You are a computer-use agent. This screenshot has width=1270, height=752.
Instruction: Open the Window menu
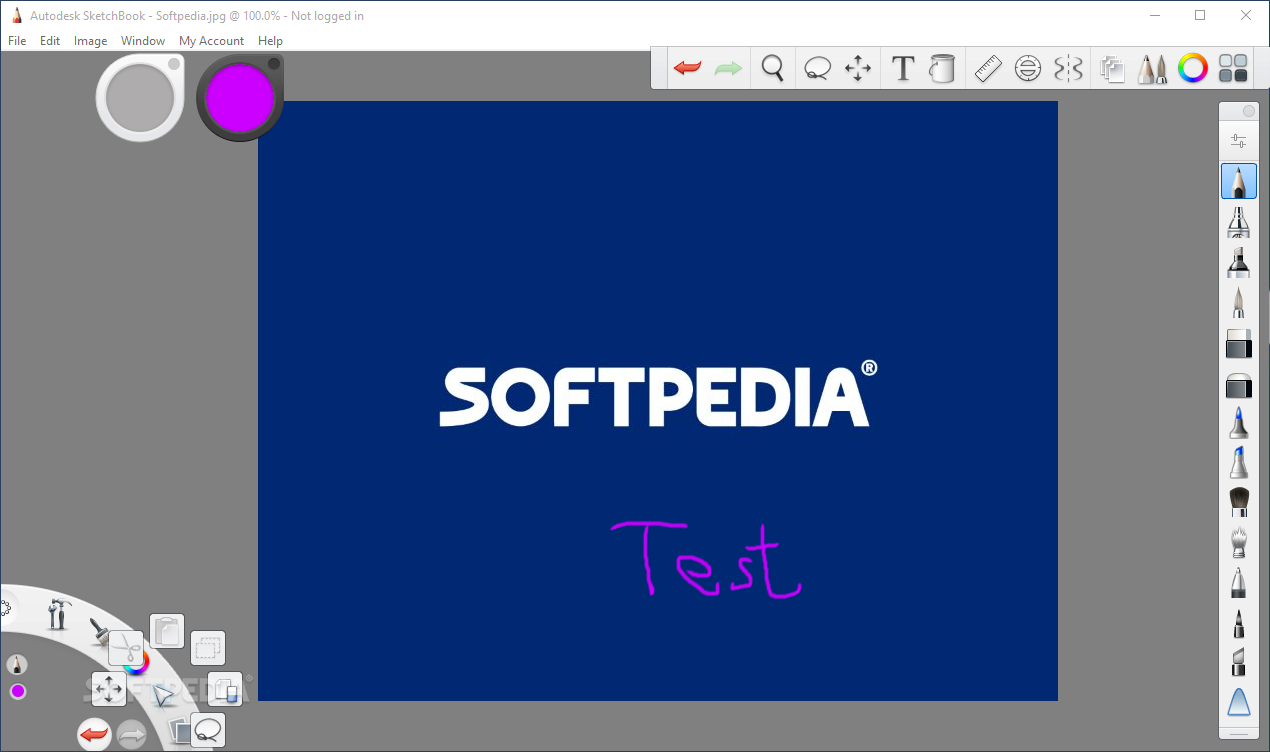point(143,41)
